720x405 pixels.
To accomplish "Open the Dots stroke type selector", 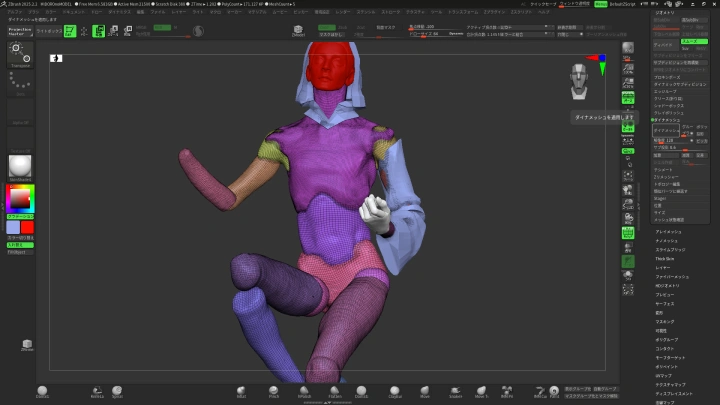I will [x=20, y=83].
